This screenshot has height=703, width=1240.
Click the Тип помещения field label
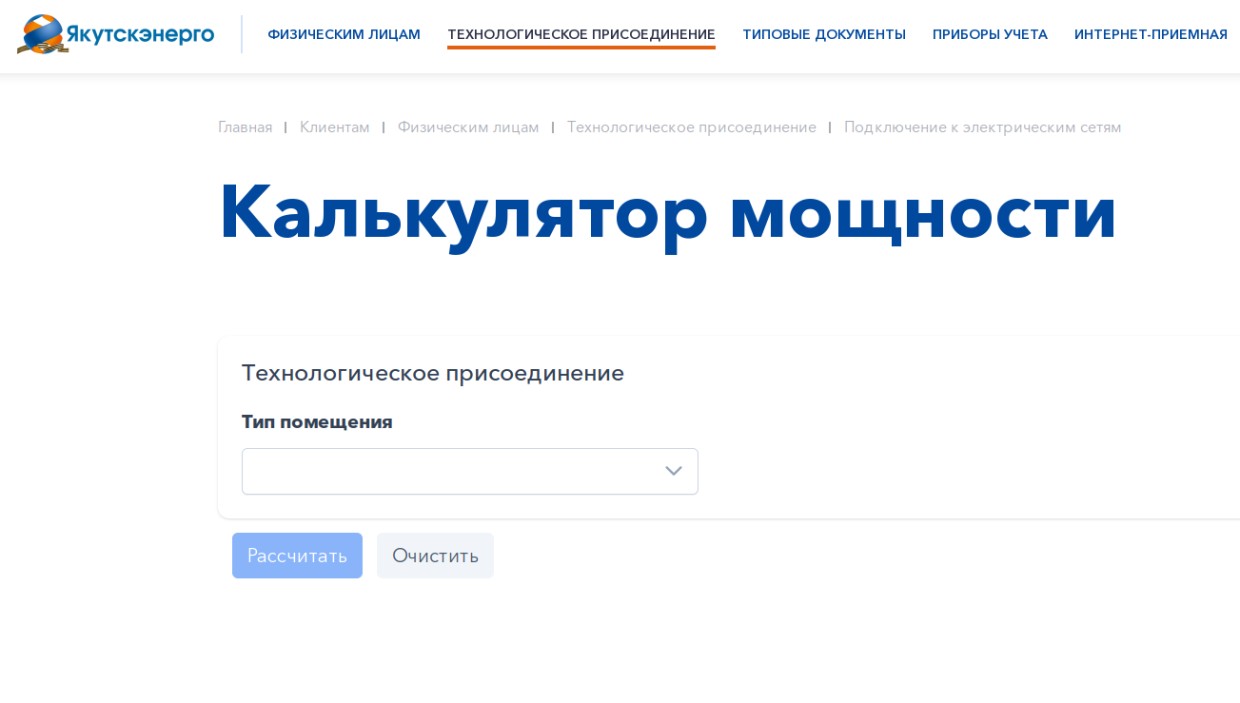(x=317, y=422)
